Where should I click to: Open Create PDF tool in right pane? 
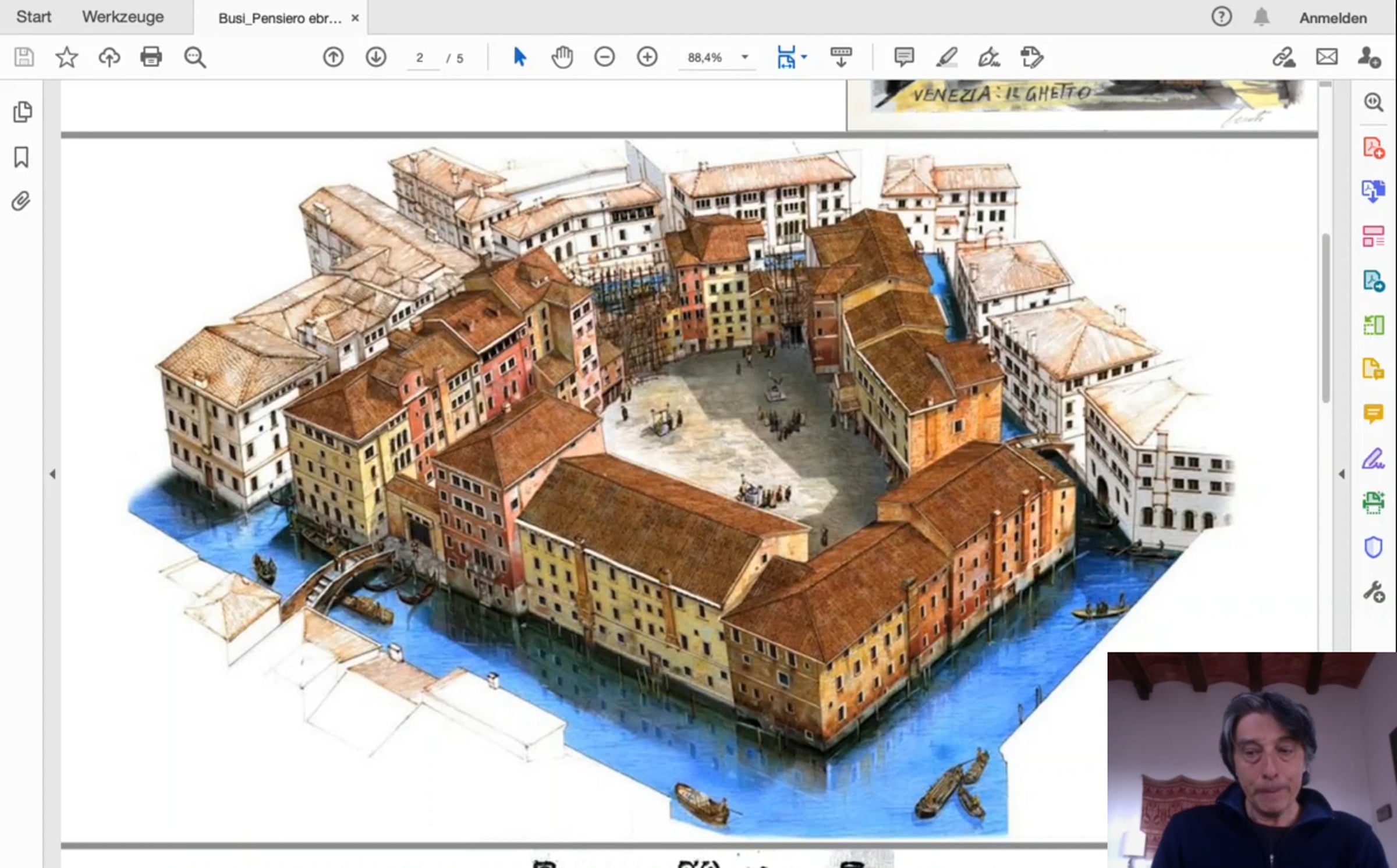(x=1374, y=147)
